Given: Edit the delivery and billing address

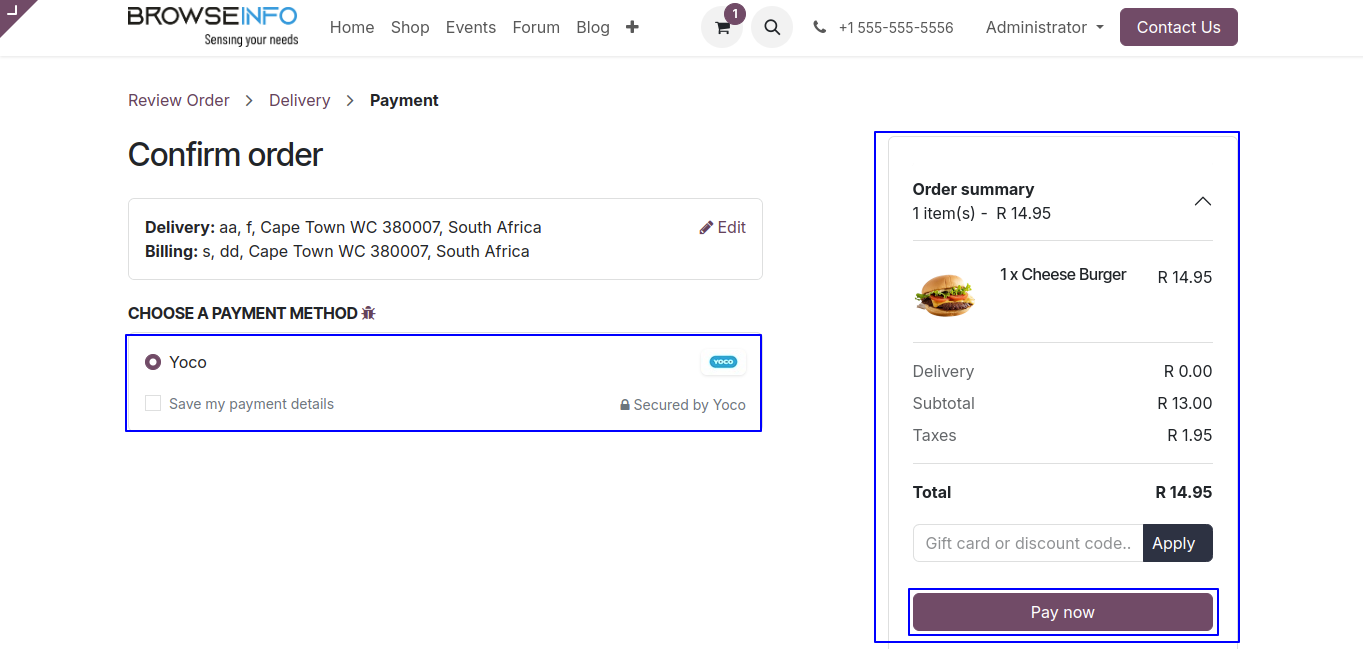Looking at the screenshot, I should 722,227.
